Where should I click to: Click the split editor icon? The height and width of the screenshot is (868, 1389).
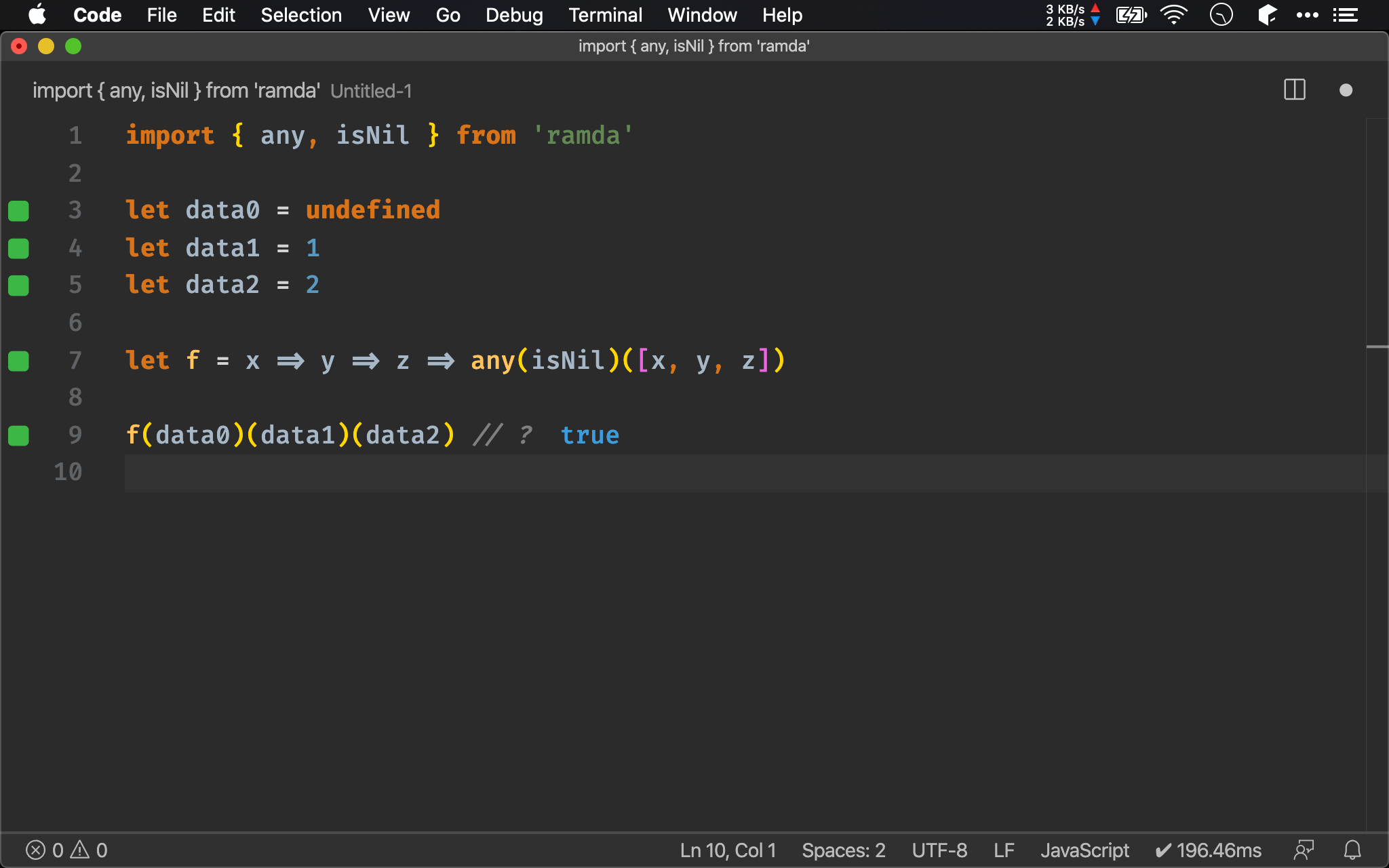click(1294, 90)
